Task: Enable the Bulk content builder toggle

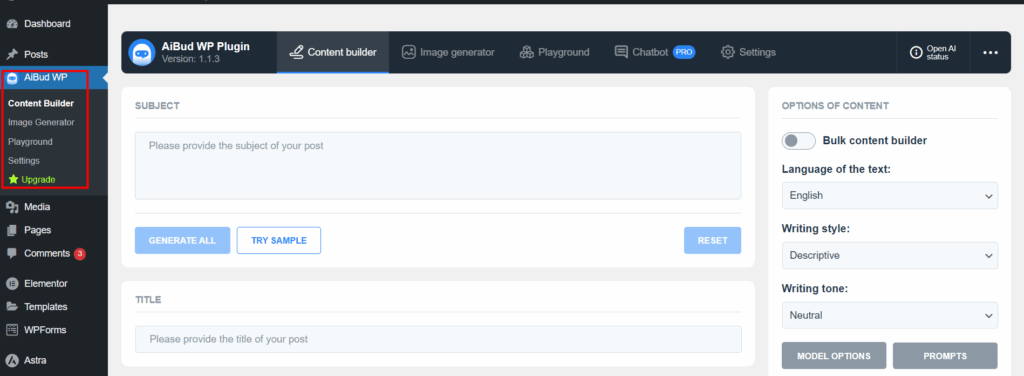Action: tap(799, 140)
